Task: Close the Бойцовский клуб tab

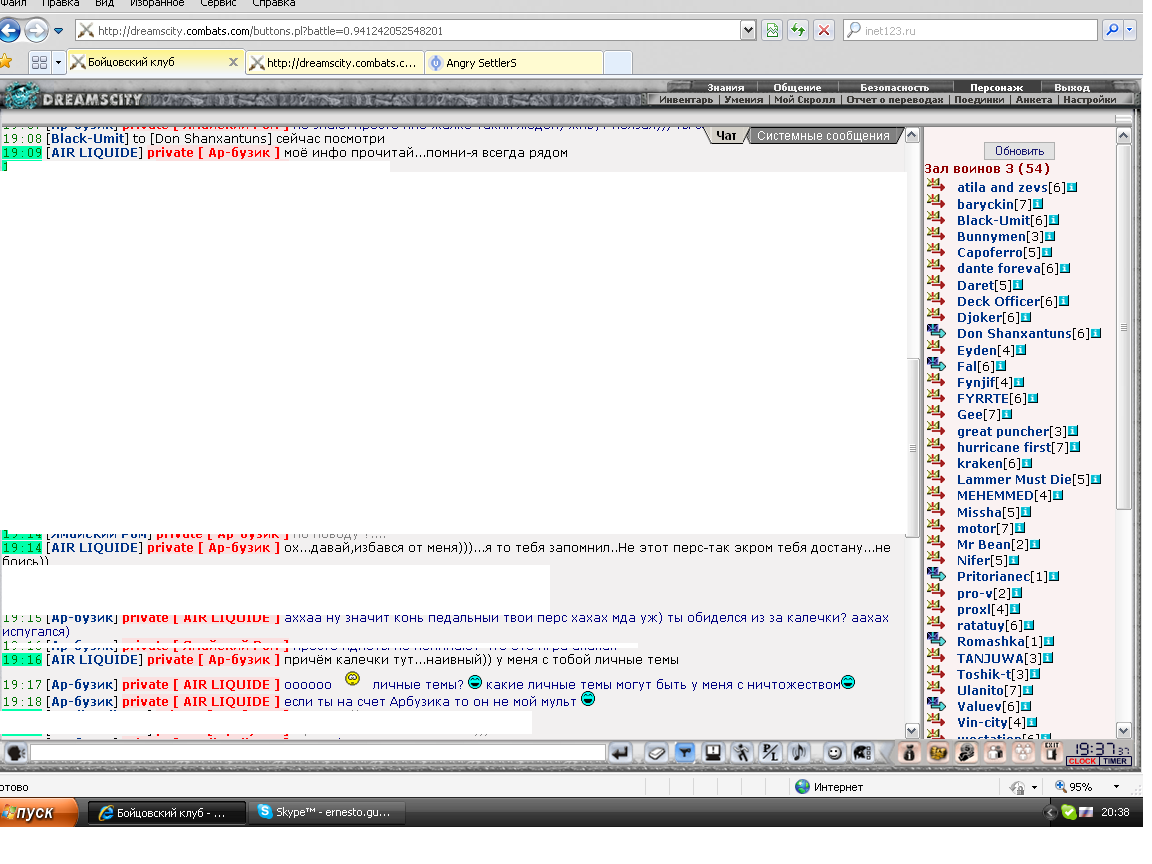Action: 233,62
